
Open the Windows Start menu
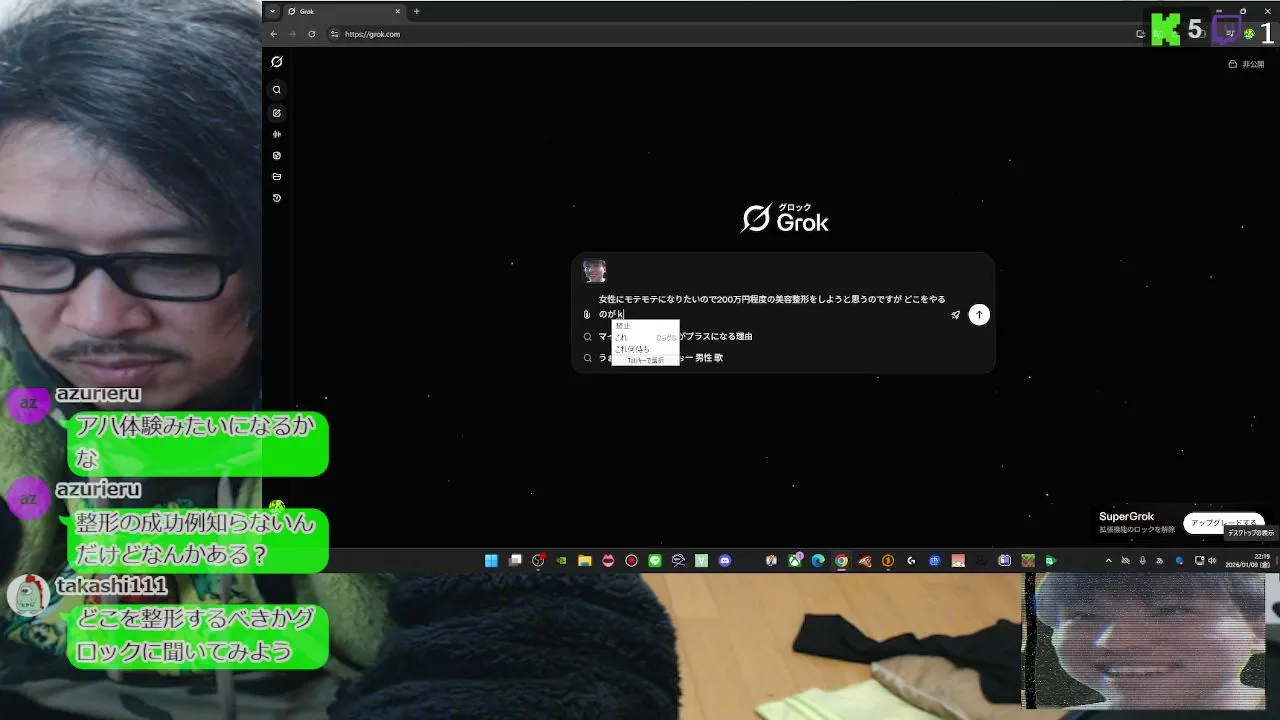tap(491, 561)
